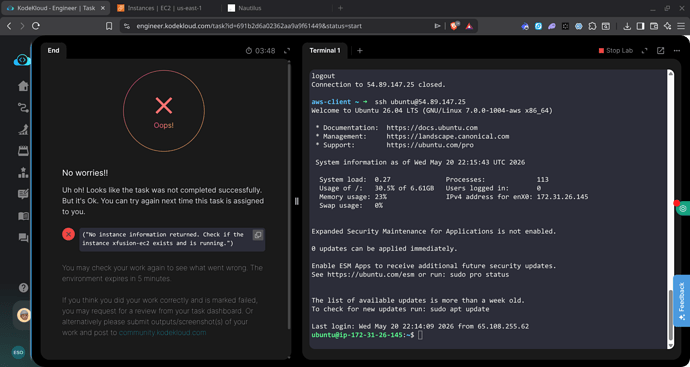This screenshot has width=690, height=367.
Task: Reload the current page
Action: tap(36, 26)
